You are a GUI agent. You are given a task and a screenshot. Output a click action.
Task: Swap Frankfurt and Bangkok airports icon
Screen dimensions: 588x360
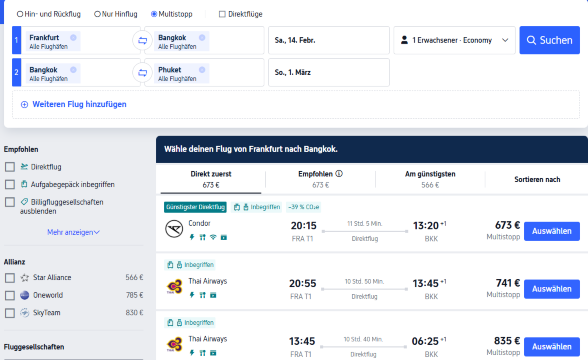[142, 40]
